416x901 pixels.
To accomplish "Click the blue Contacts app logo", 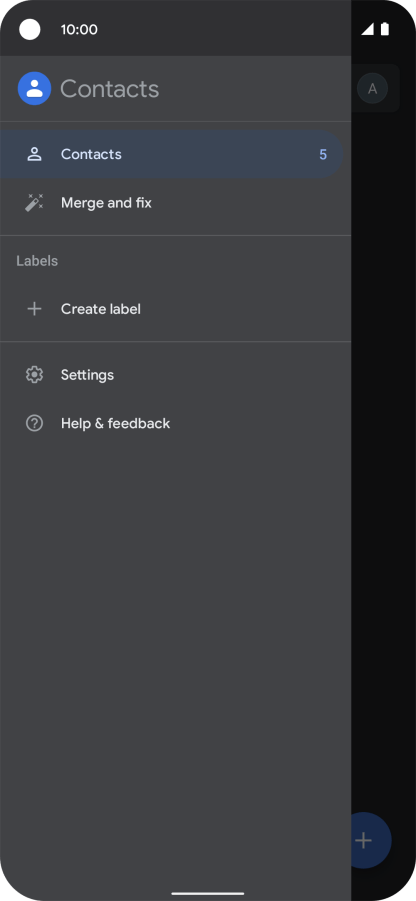I will [x=34, y=88].
